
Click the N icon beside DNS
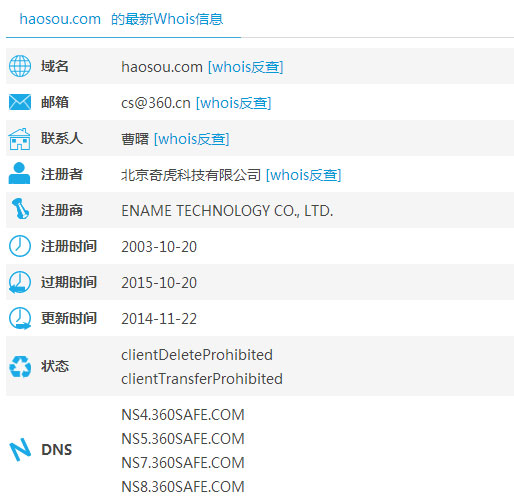coord(20,450)
